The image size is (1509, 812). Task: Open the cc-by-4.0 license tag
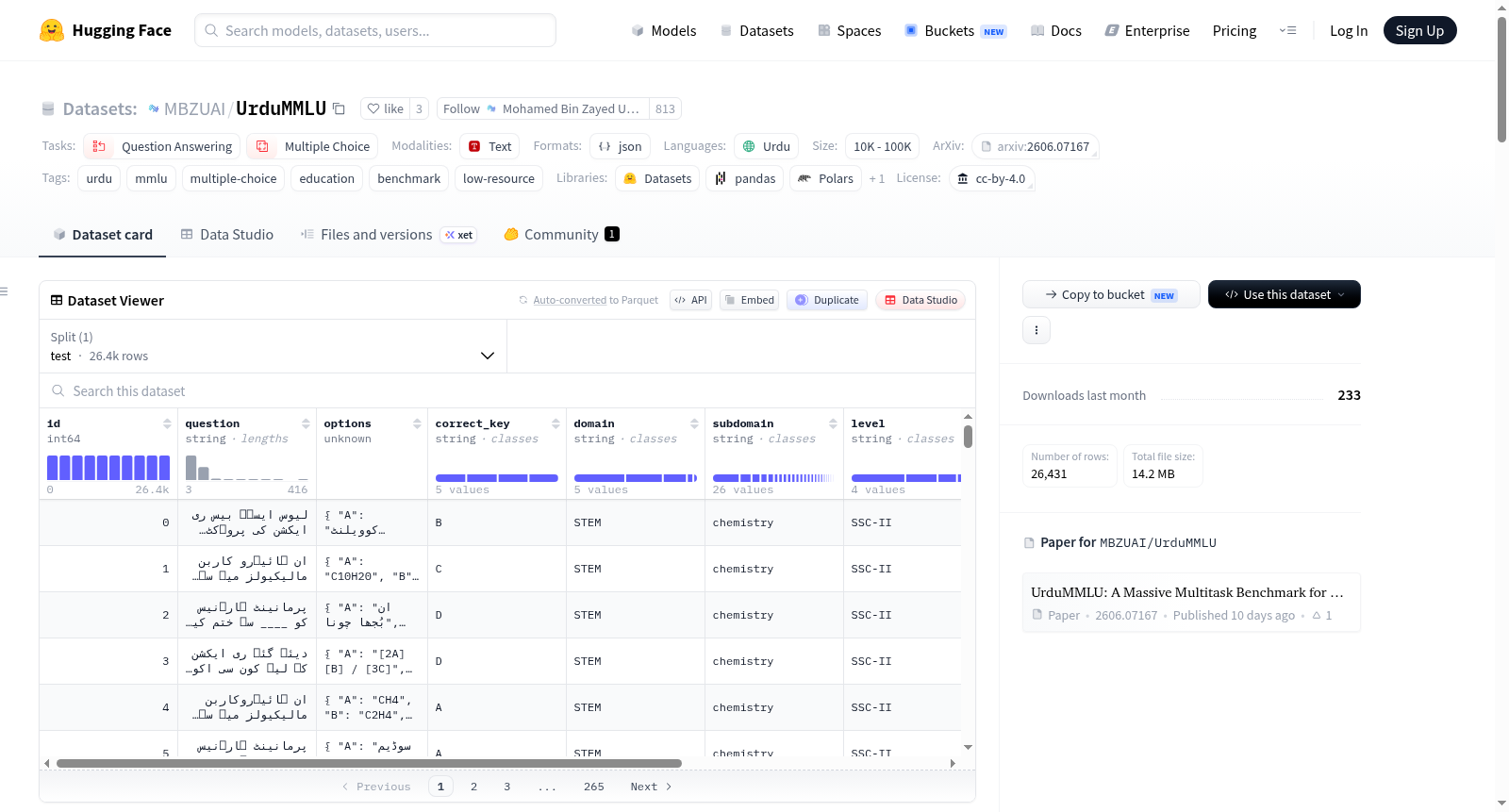pyautogui.click(x=990, y=178)
